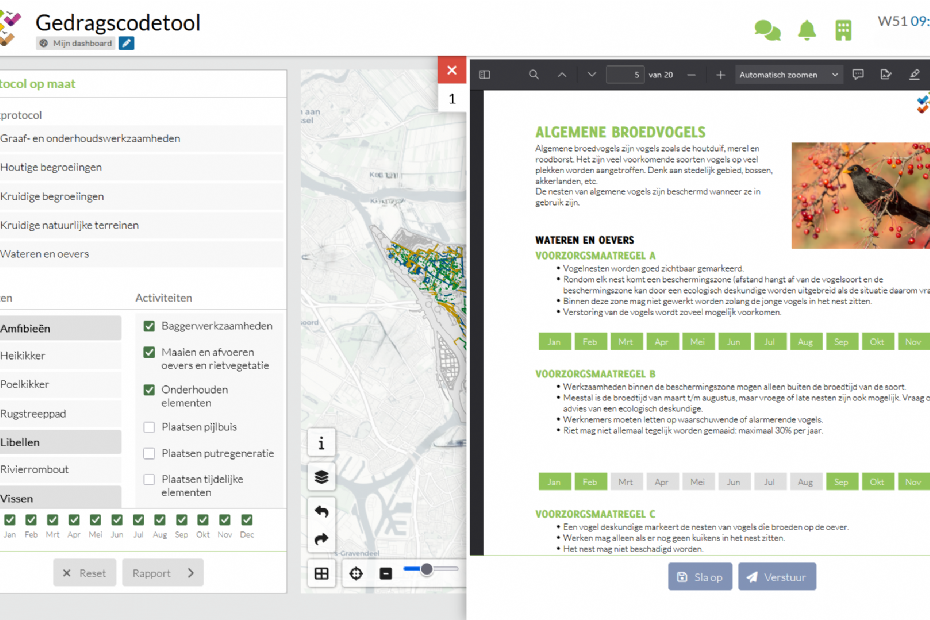Screen dimensions: 930x620
Task: Click the Rapport button
Action: click(x=162, y=573)
